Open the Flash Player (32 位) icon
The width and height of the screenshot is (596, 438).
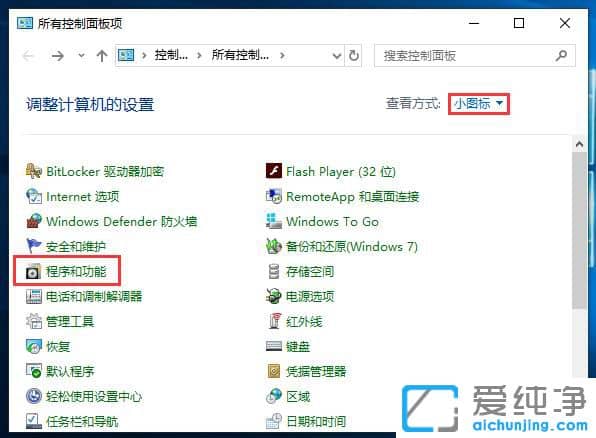(x=273, y=171)
